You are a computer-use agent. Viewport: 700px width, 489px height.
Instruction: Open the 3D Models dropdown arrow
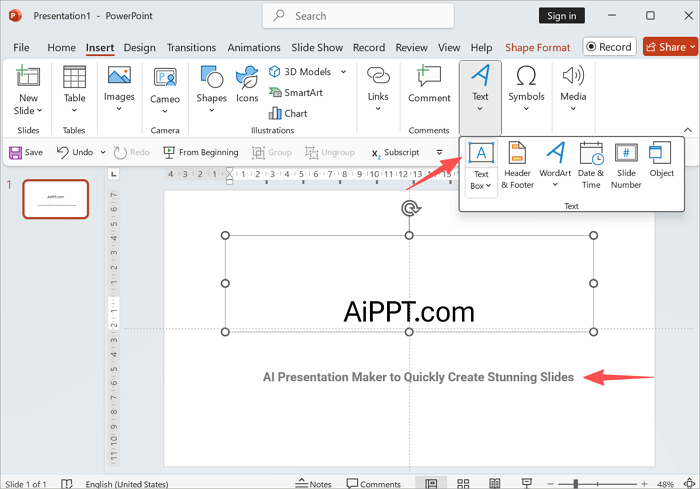[x=343, y=71]
